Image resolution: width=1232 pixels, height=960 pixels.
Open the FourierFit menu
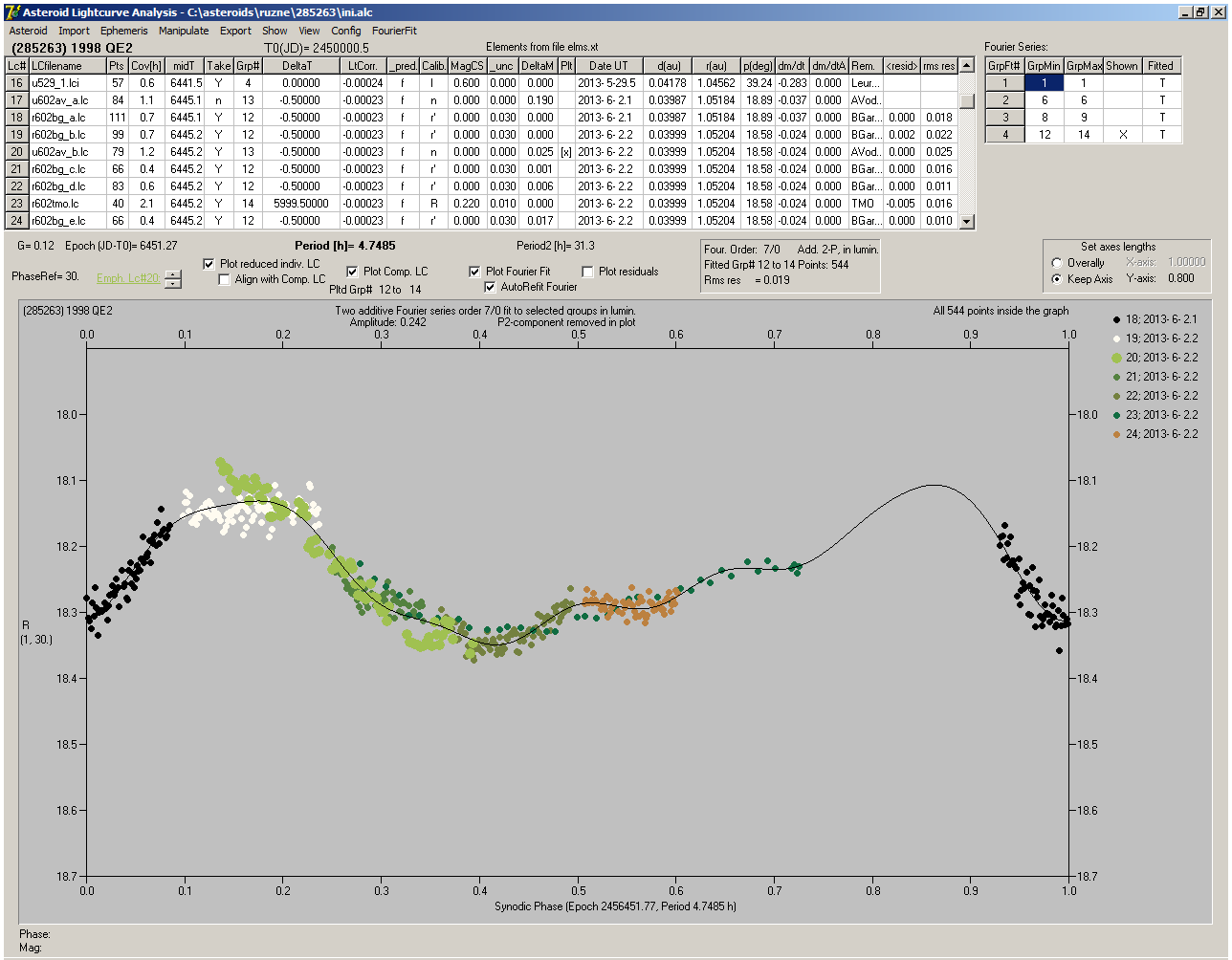click(394, 31)
